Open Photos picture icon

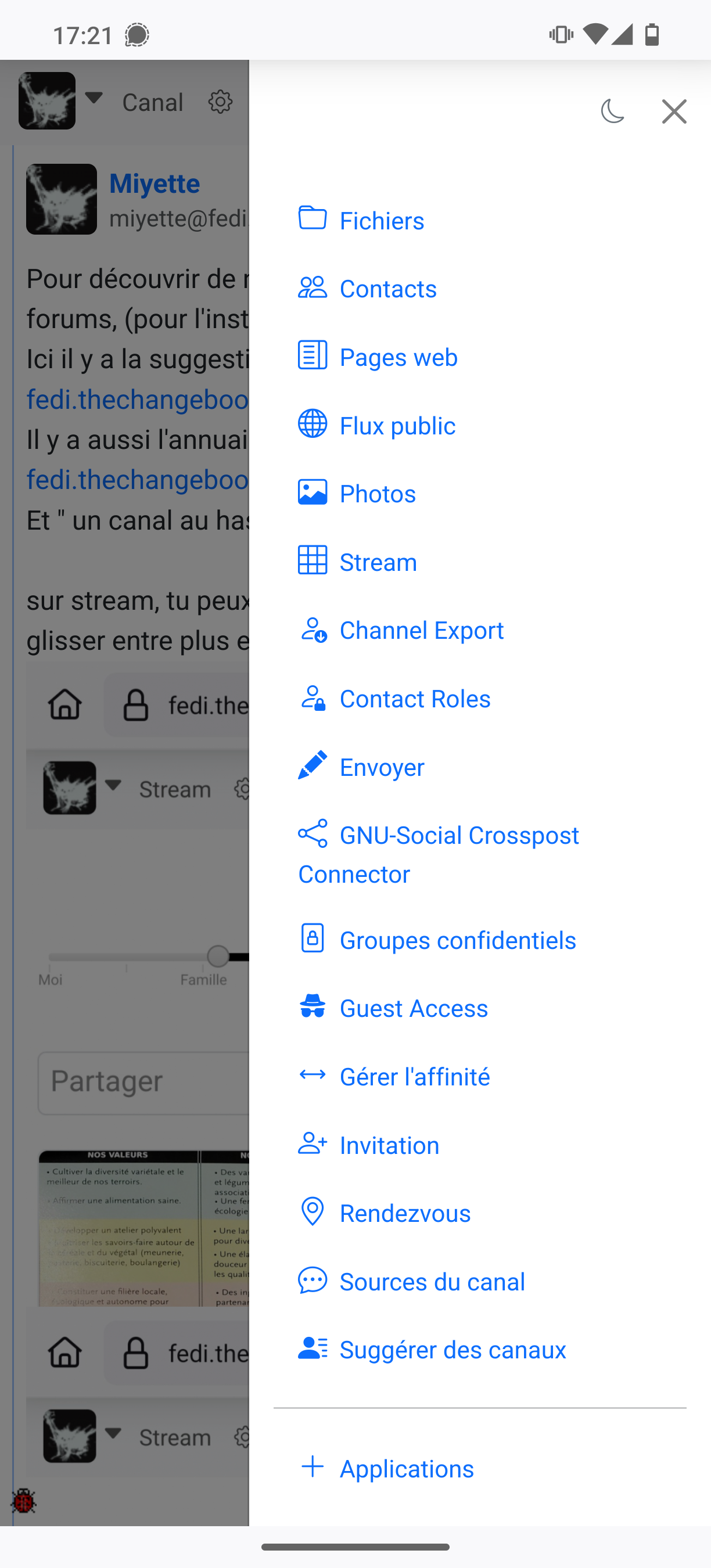[x=313, y=492]
